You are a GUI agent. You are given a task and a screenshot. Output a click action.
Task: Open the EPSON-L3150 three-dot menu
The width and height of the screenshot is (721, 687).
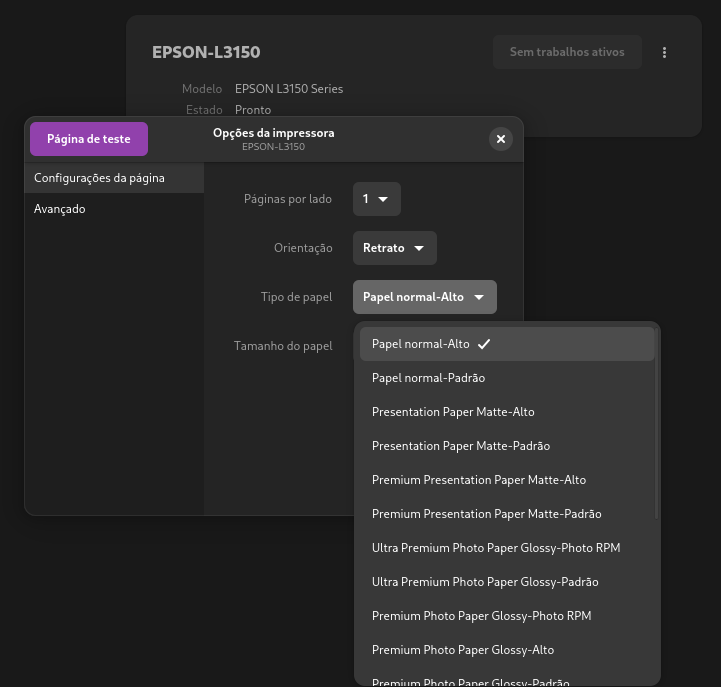coord(664,52)
